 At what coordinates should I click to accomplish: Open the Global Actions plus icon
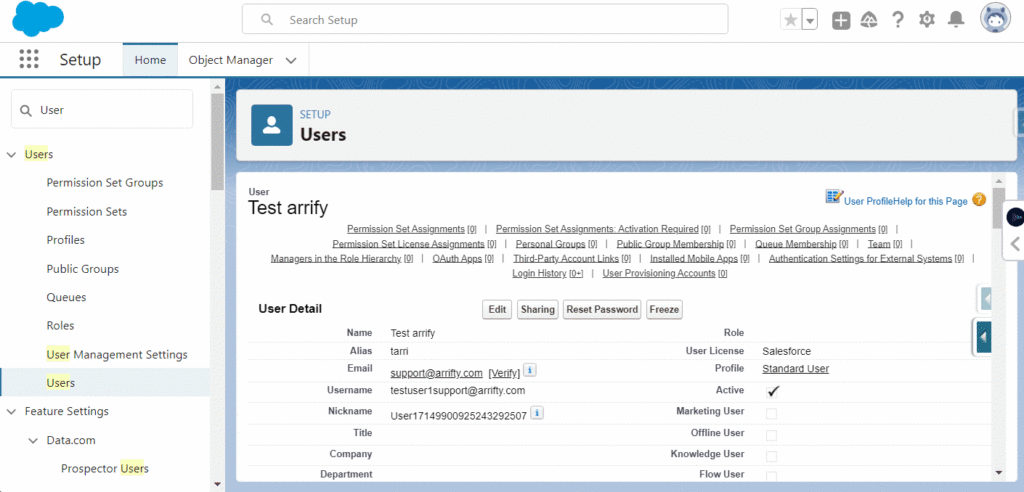click(841, 20)
